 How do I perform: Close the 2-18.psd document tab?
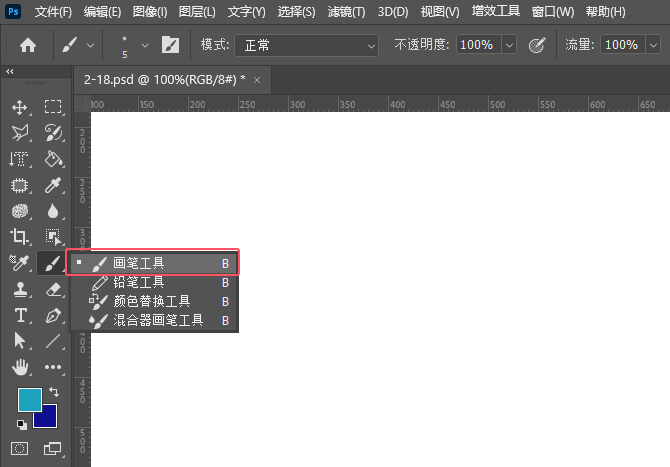point(257,80)
